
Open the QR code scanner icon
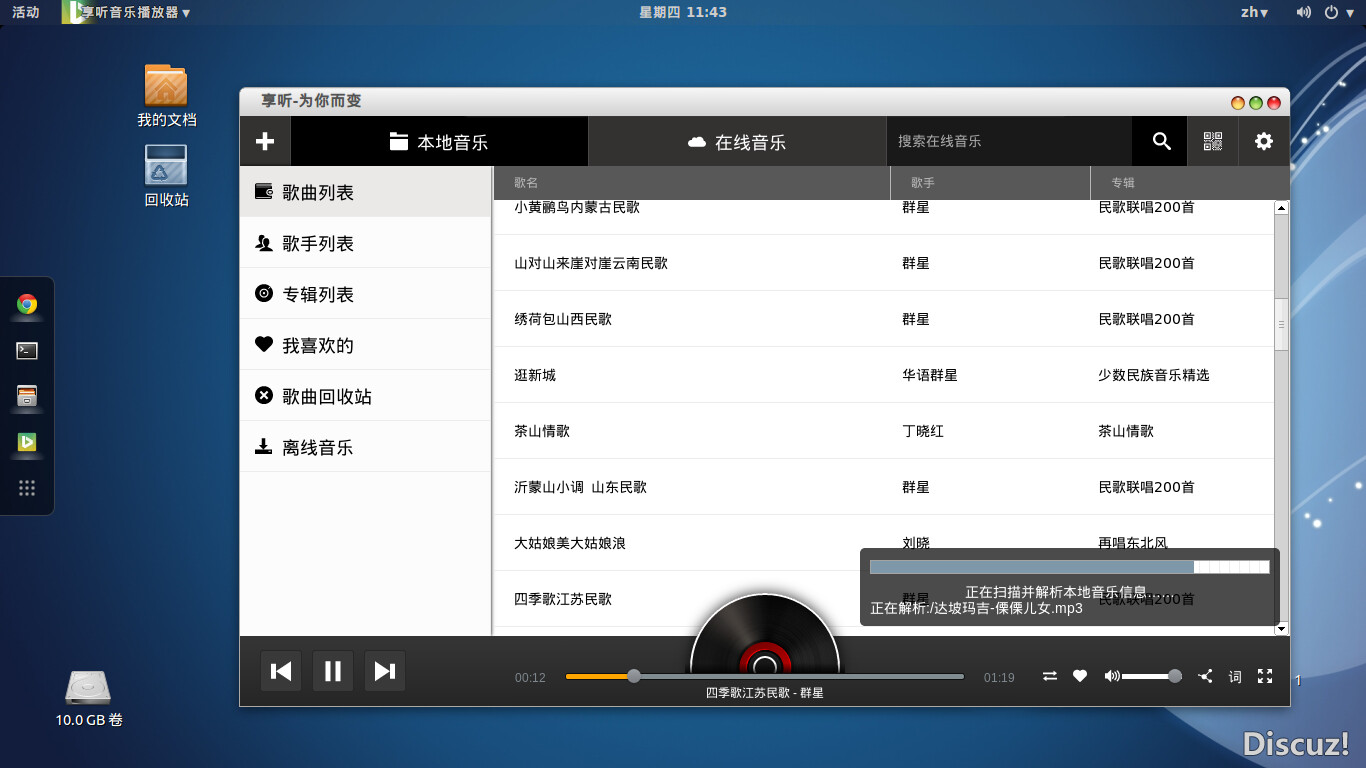1213,142
